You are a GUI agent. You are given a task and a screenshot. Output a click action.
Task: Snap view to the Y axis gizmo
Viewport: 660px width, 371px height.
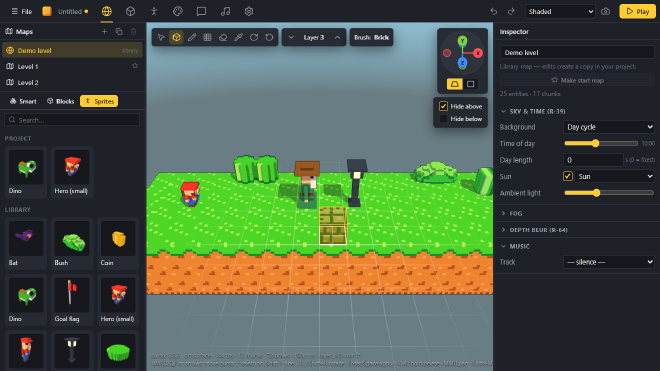coord(462,41)
